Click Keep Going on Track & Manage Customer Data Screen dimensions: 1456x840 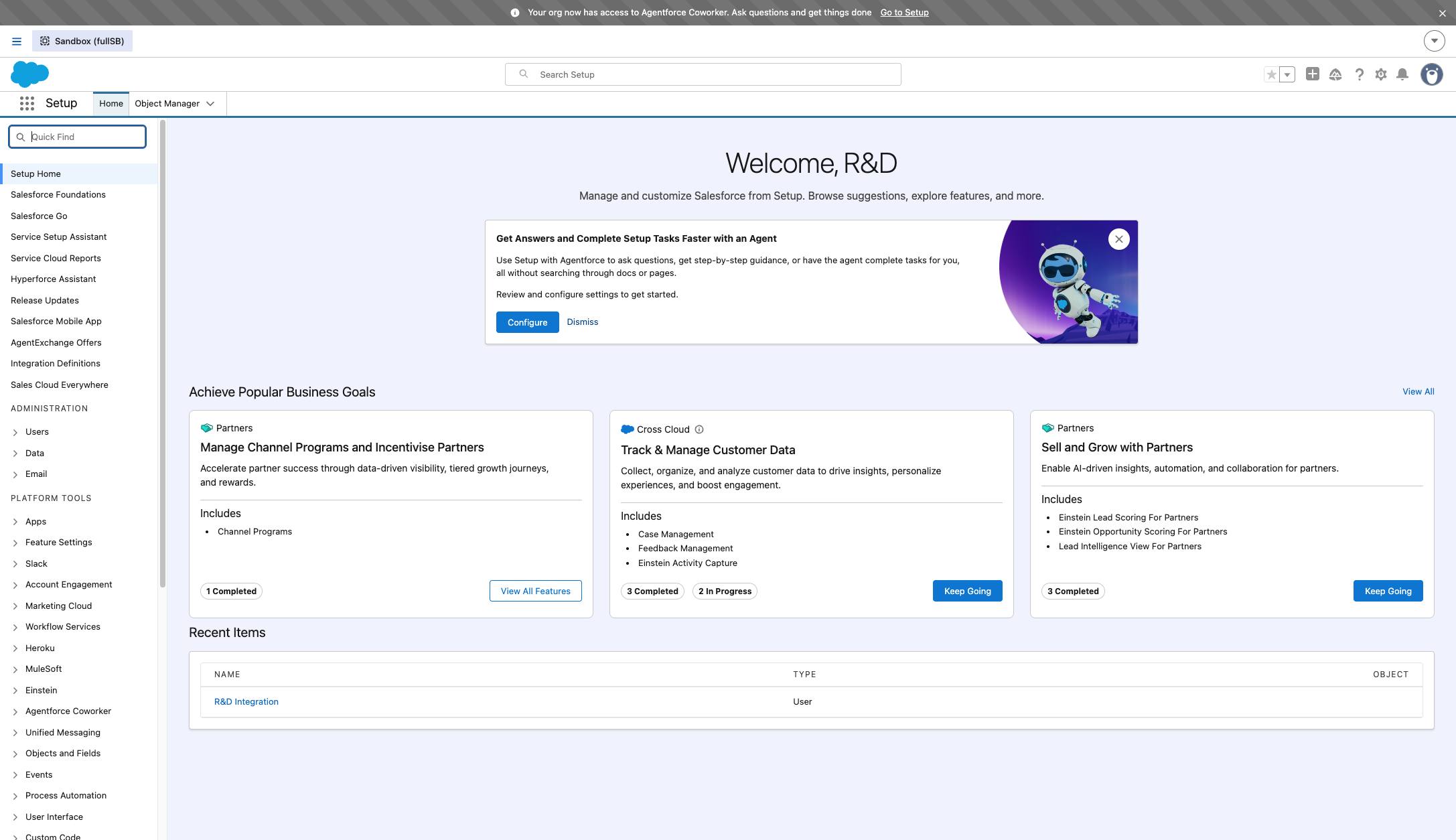pos(967,591)
